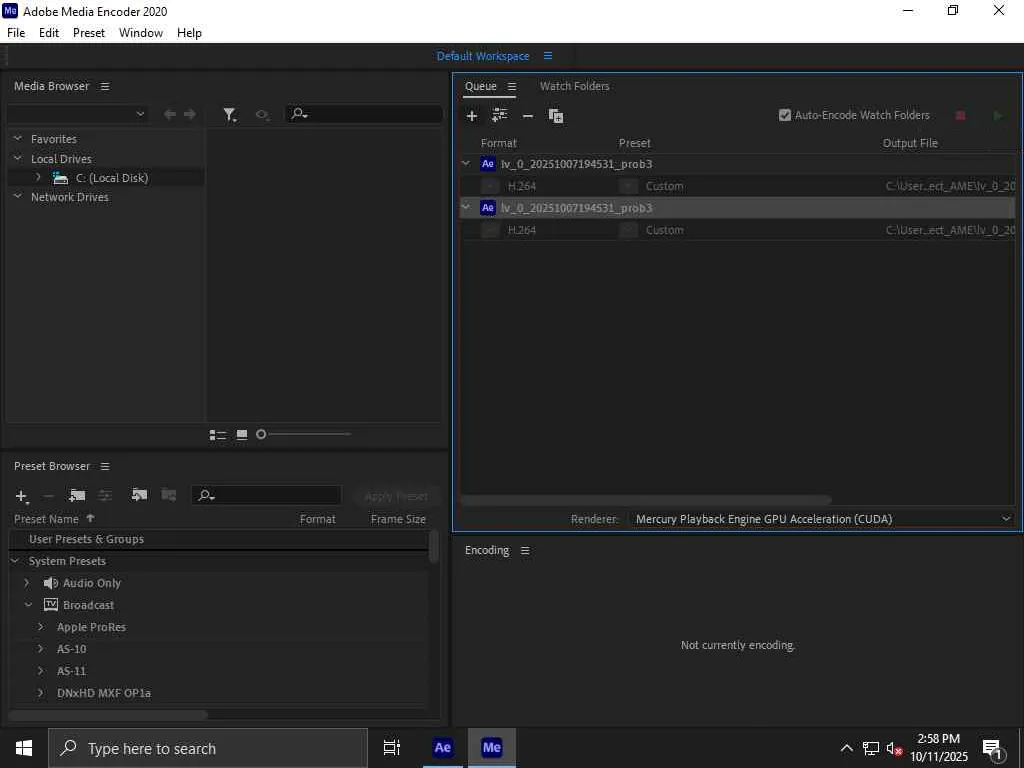1024x768 pixels.
Task: Open the Encoding panel menu
Action: (x=525, y=551)
